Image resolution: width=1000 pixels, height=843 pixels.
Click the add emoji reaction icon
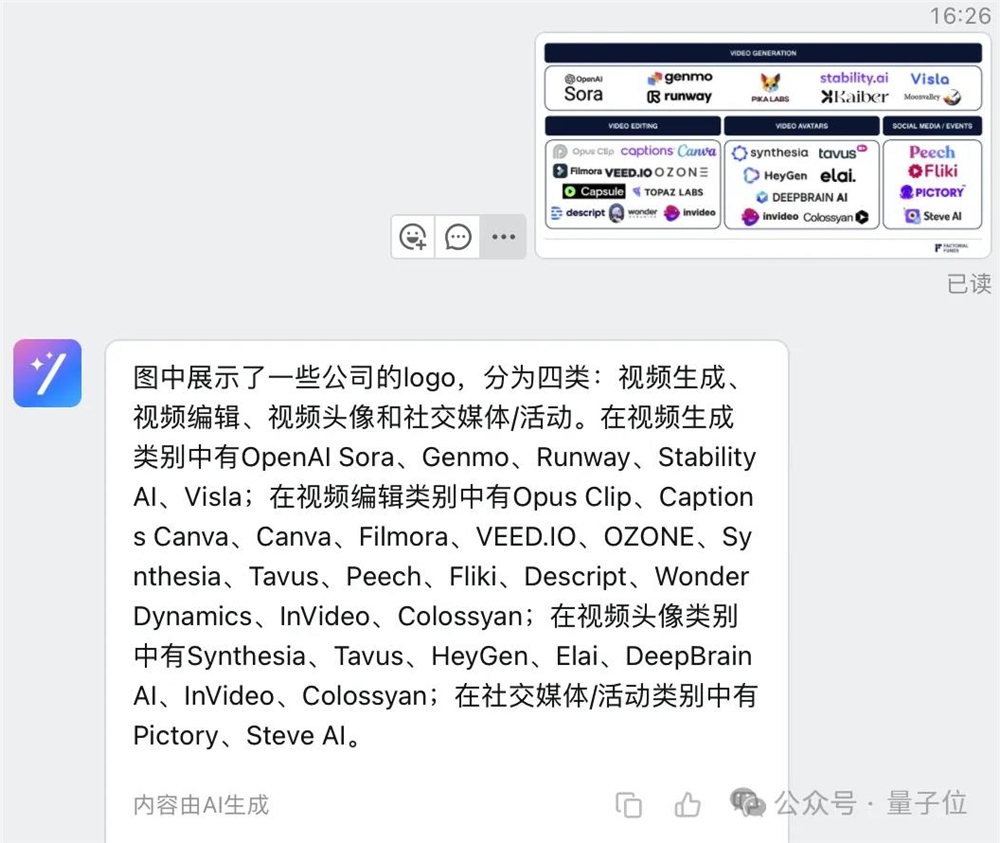pos(413,237)
